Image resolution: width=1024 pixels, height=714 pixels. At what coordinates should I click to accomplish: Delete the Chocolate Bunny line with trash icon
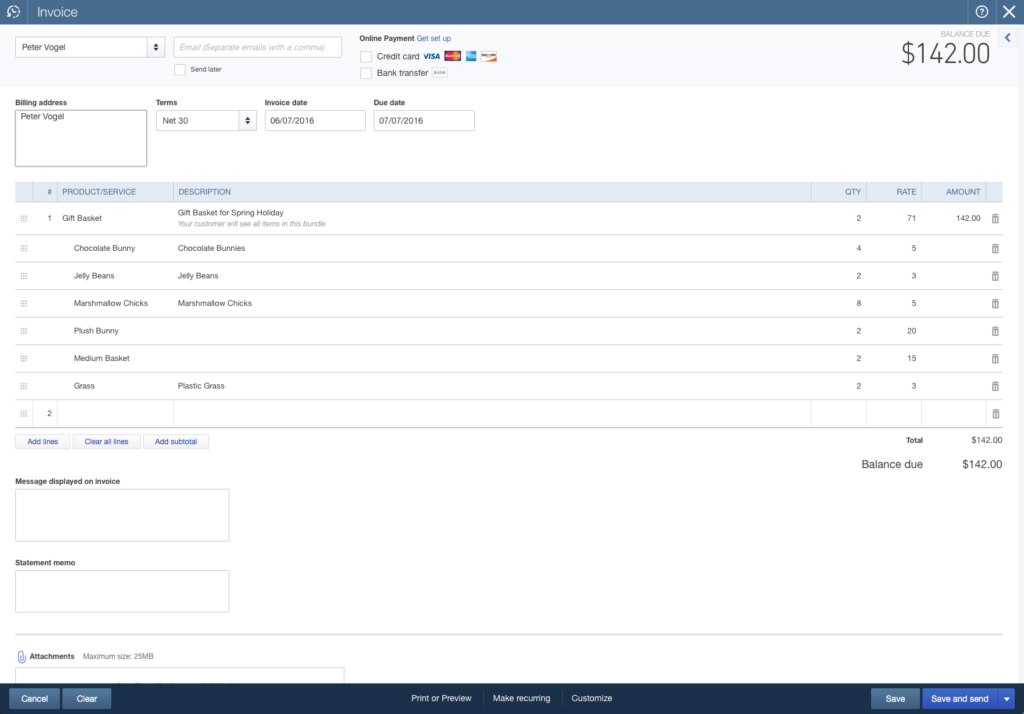coord(995,248)
